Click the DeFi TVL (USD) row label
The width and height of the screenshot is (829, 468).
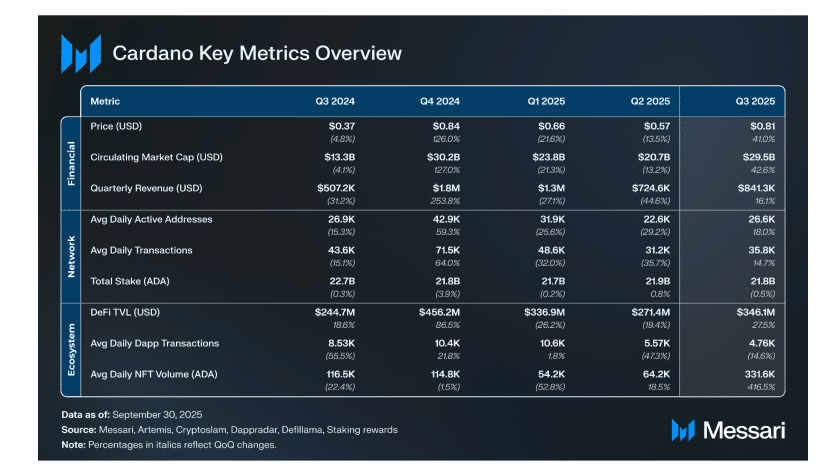click(x=126, y=312)
